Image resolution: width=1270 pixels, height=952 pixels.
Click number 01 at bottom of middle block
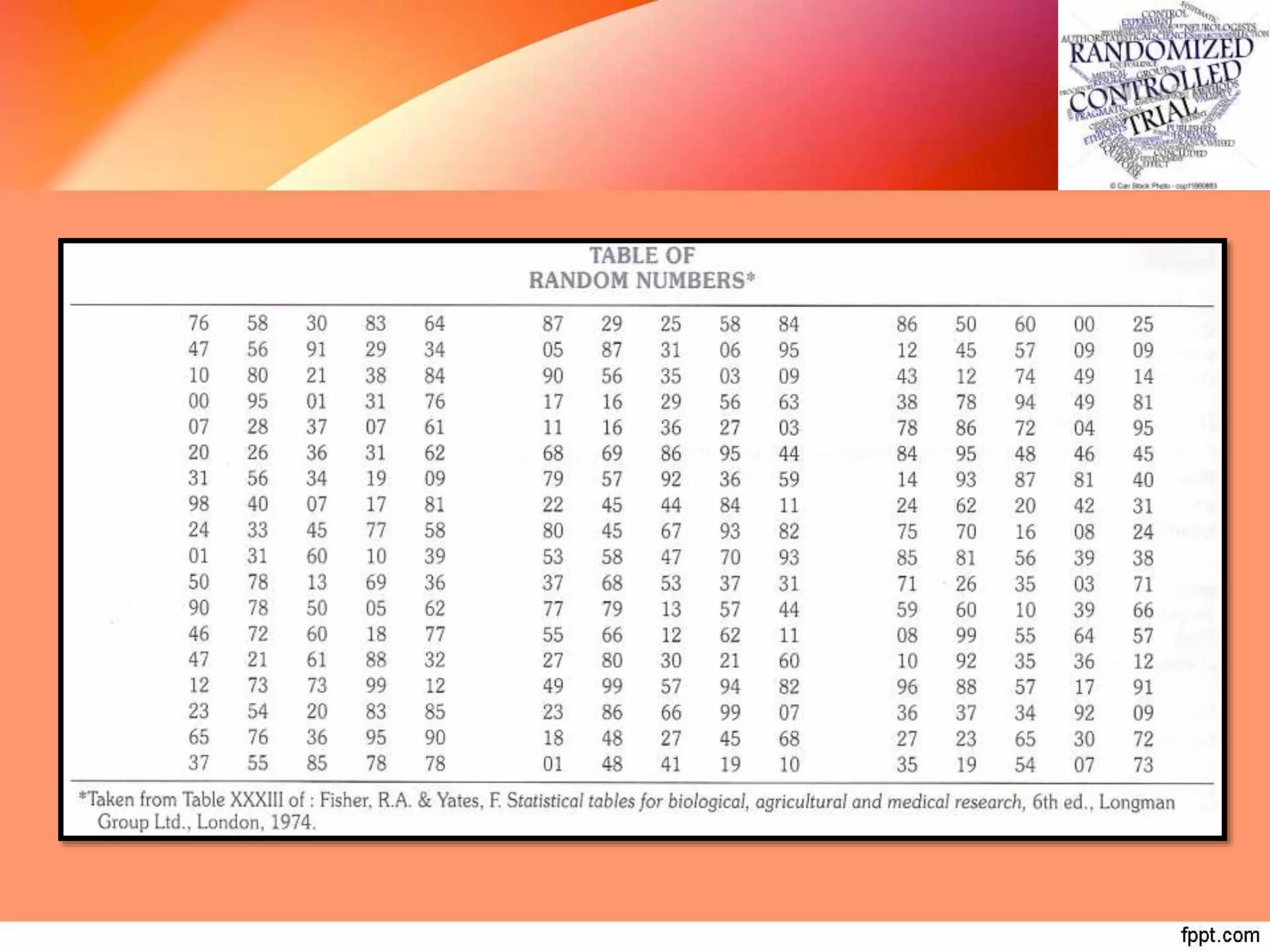pos(553,764)
